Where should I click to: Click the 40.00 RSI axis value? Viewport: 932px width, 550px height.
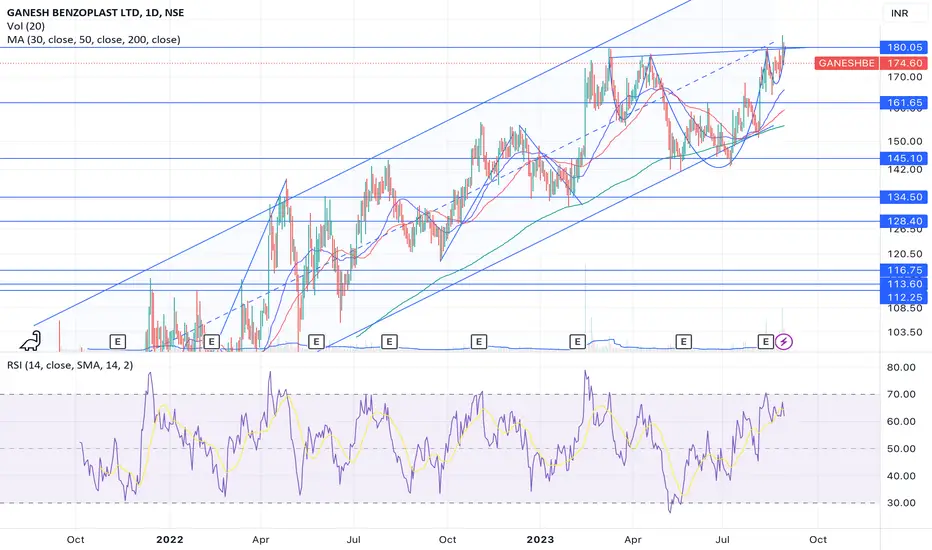click(x=901, y=476)
